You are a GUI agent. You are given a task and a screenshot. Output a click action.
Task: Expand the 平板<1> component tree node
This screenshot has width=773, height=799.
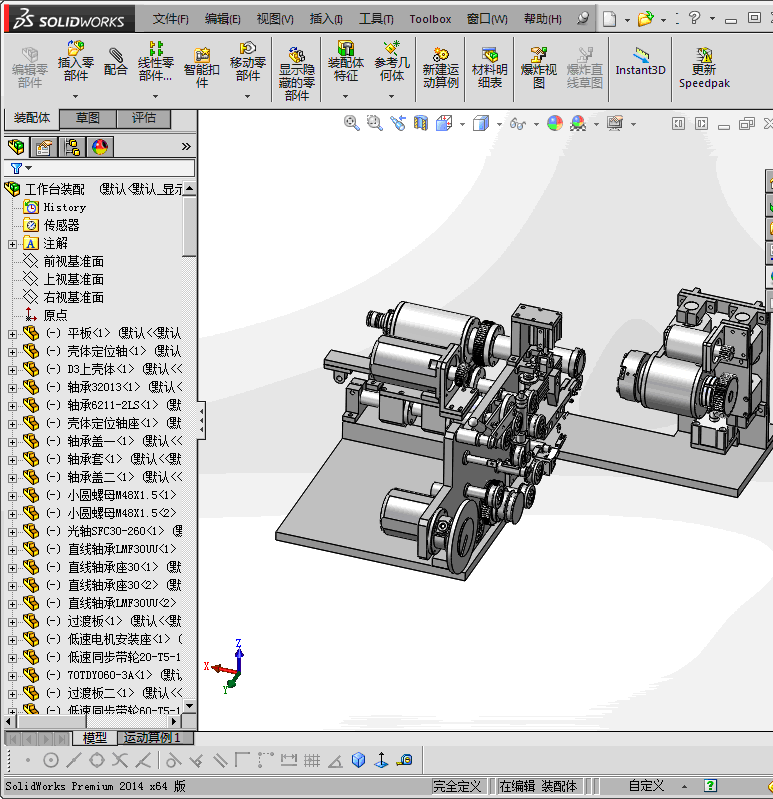12,334
